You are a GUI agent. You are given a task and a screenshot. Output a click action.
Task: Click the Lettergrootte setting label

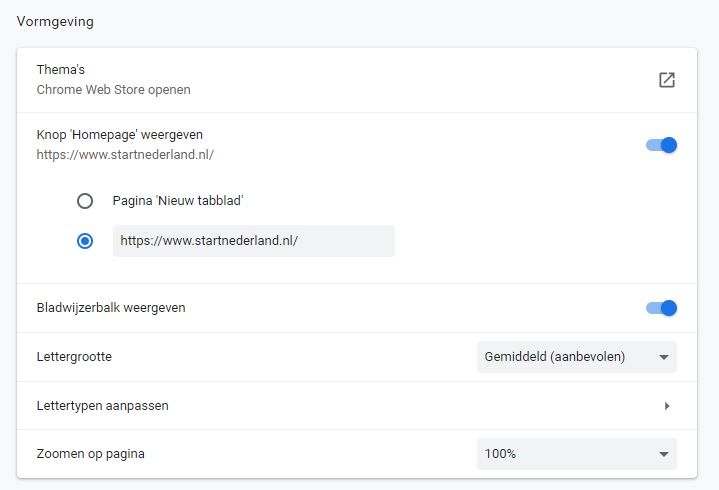[x=74, y=357]
